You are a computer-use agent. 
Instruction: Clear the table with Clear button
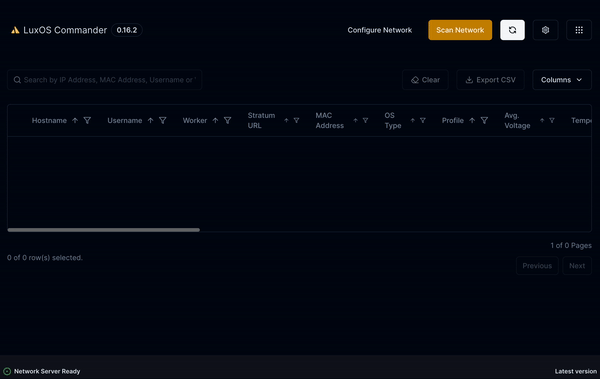click(x=425, y=80)
